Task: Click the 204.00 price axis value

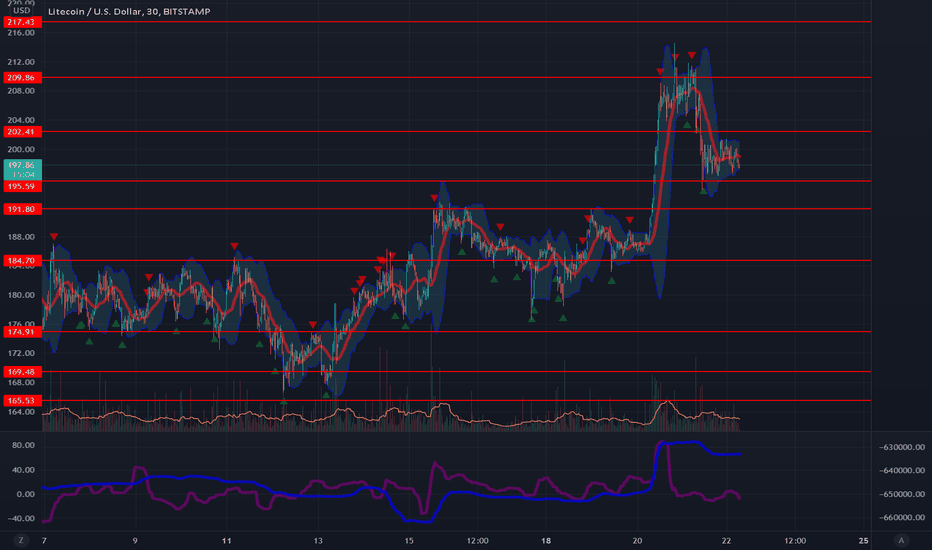Action: [21, 120]
